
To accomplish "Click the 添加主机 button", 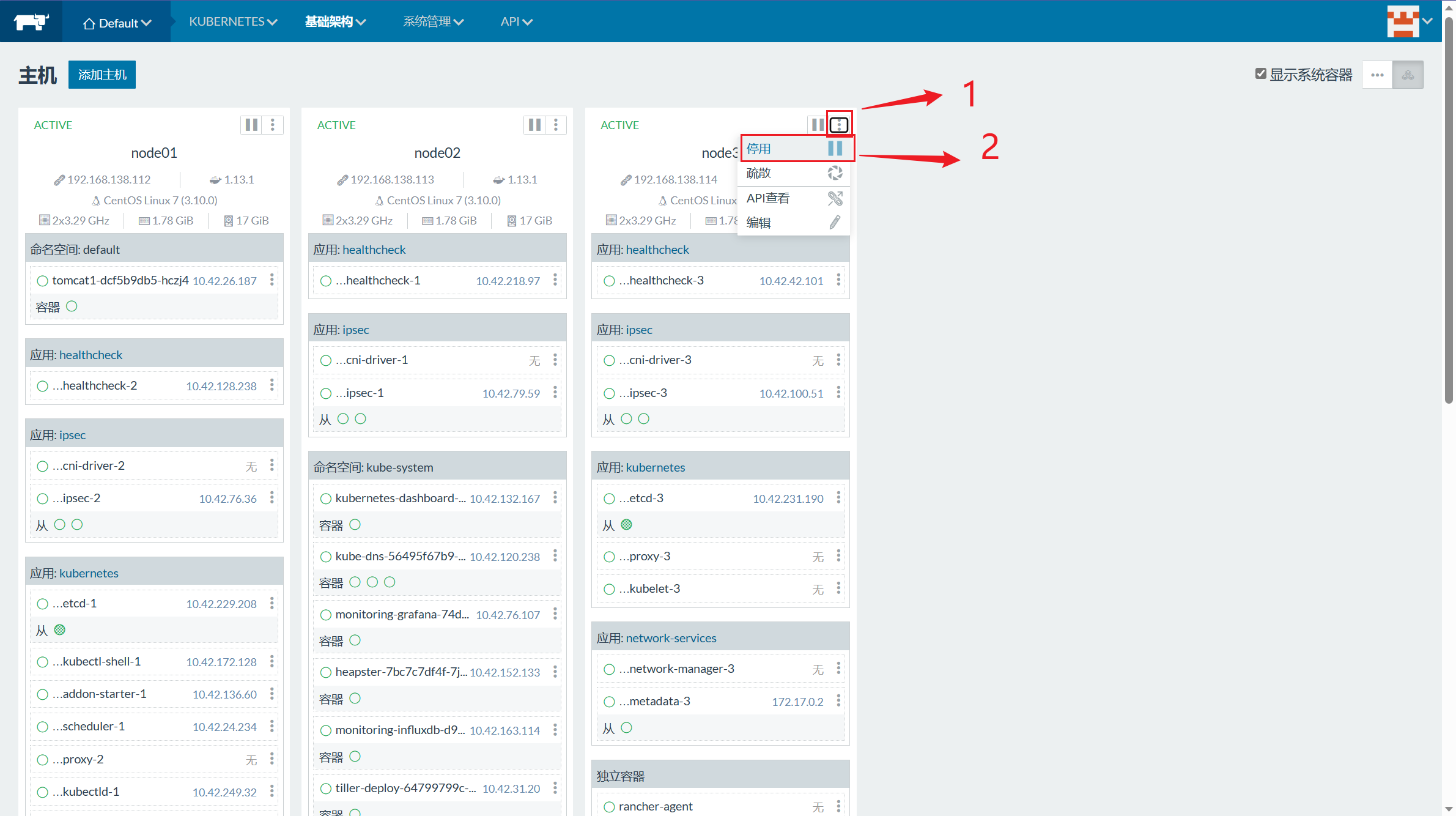I will tap(102, 75).
